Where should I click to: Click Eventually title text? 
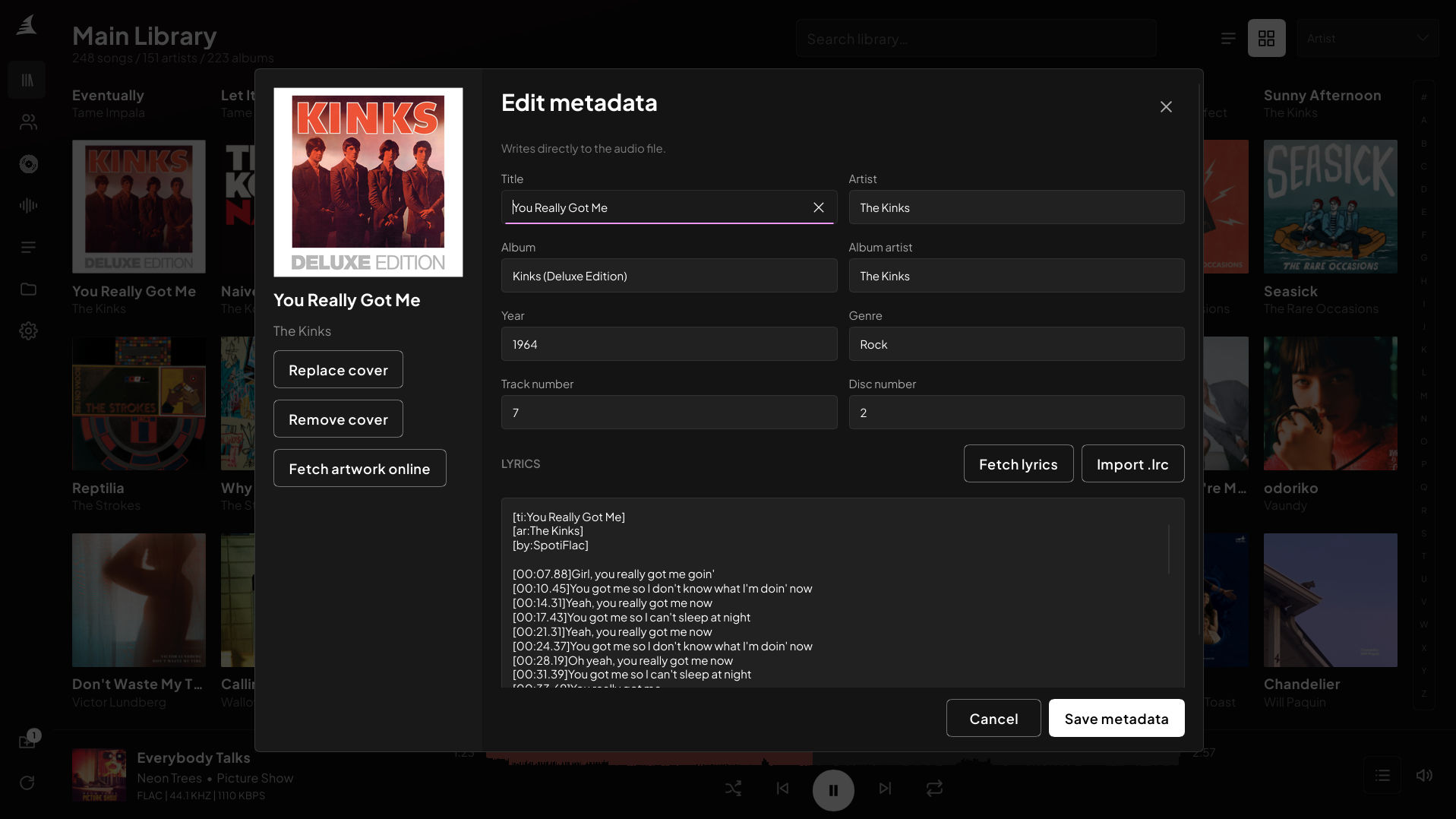click(x=108, y=95)
